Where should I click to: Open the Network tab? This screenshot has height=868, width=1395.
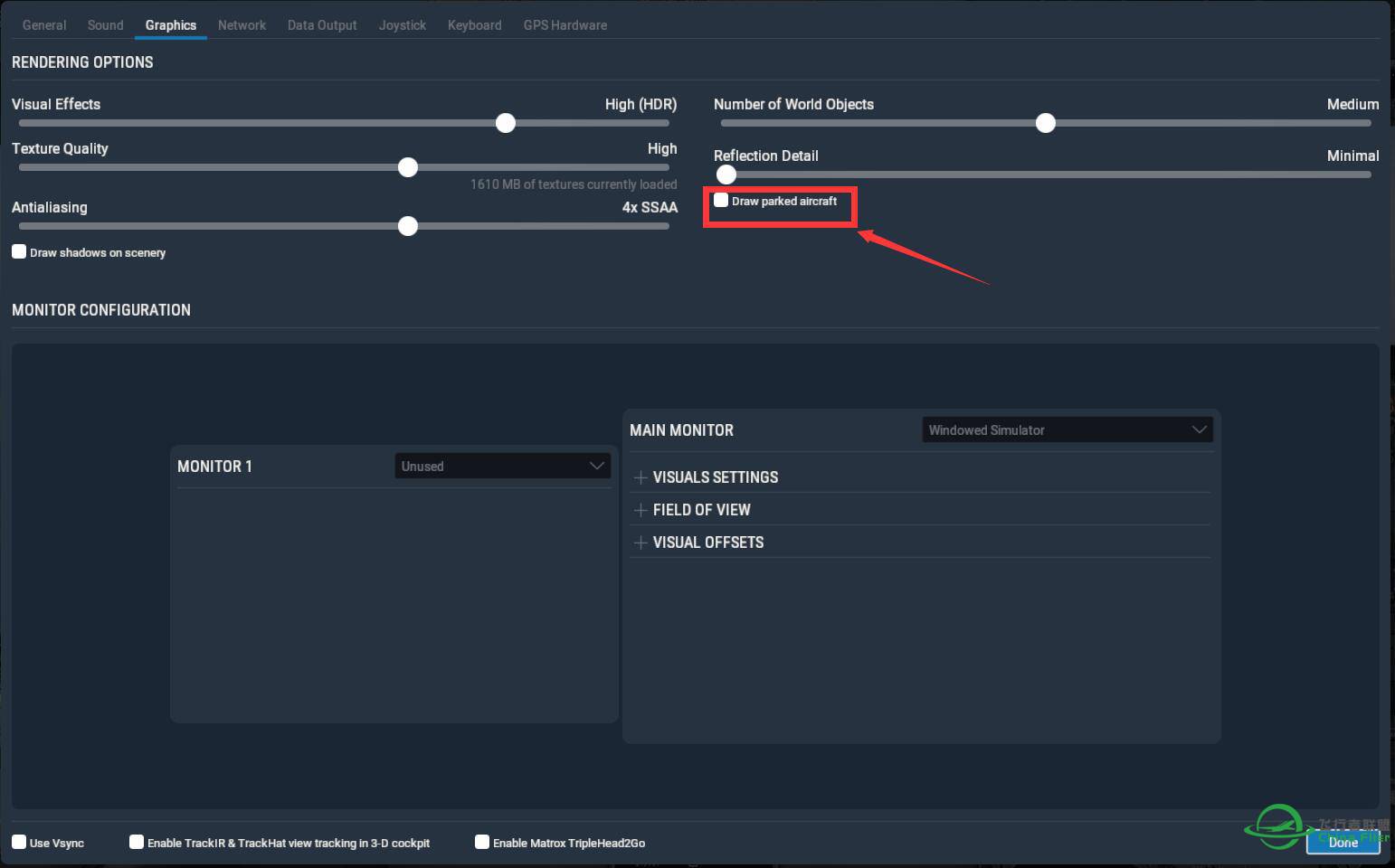(242, 25)
